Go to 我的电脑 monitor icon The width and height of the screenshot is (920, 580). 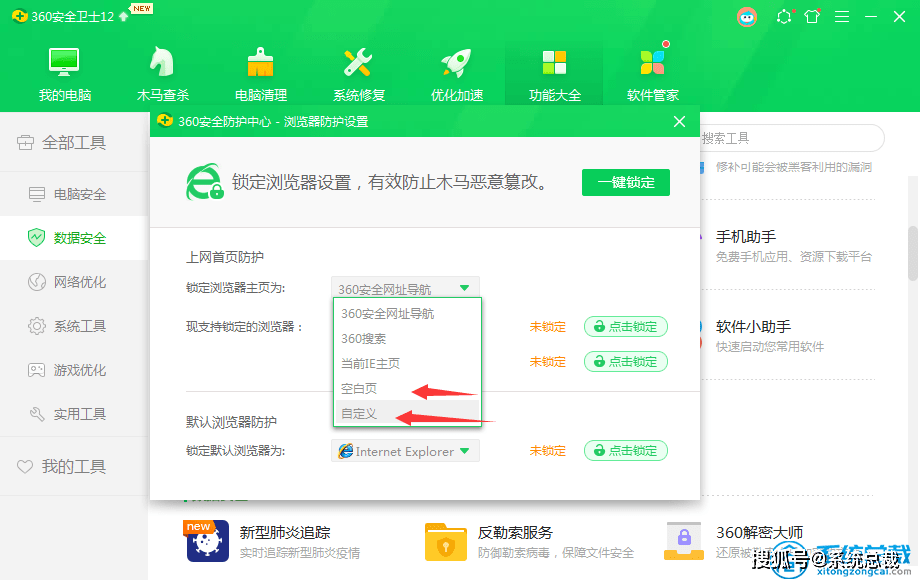[x=64, y=62]
